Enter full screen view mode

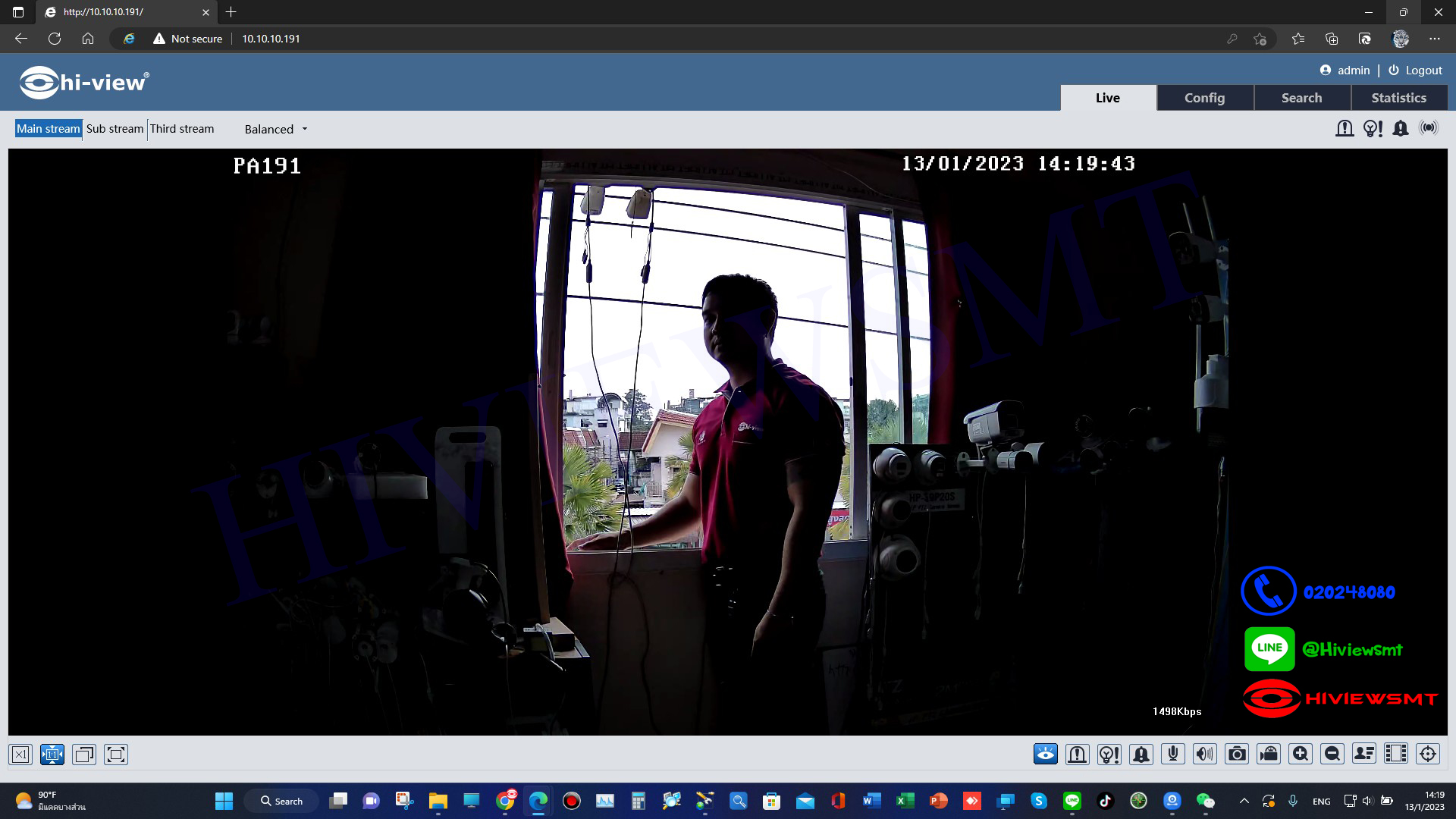116,755
